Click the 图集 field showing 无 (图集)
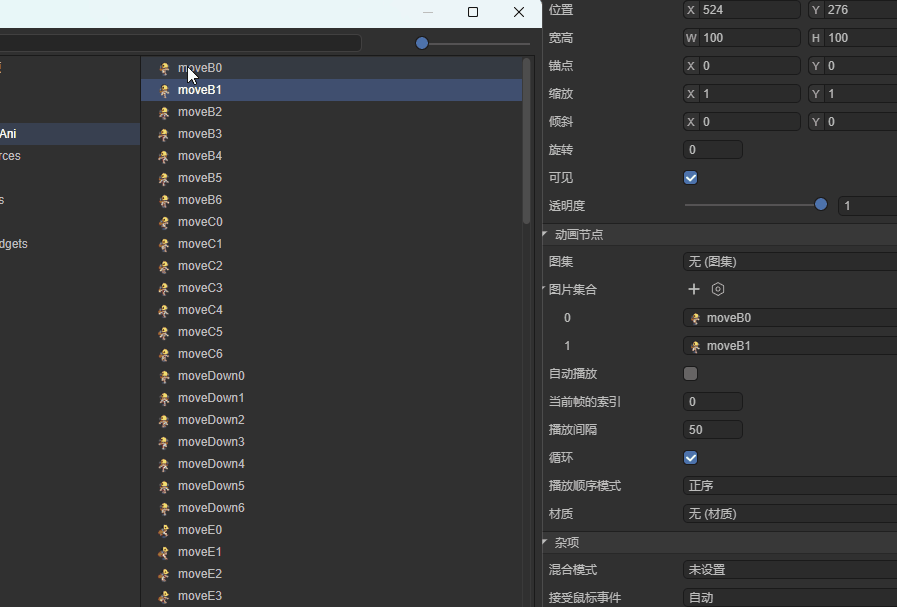The height and width of the screenshot is (607, 897). pos(788,261)
